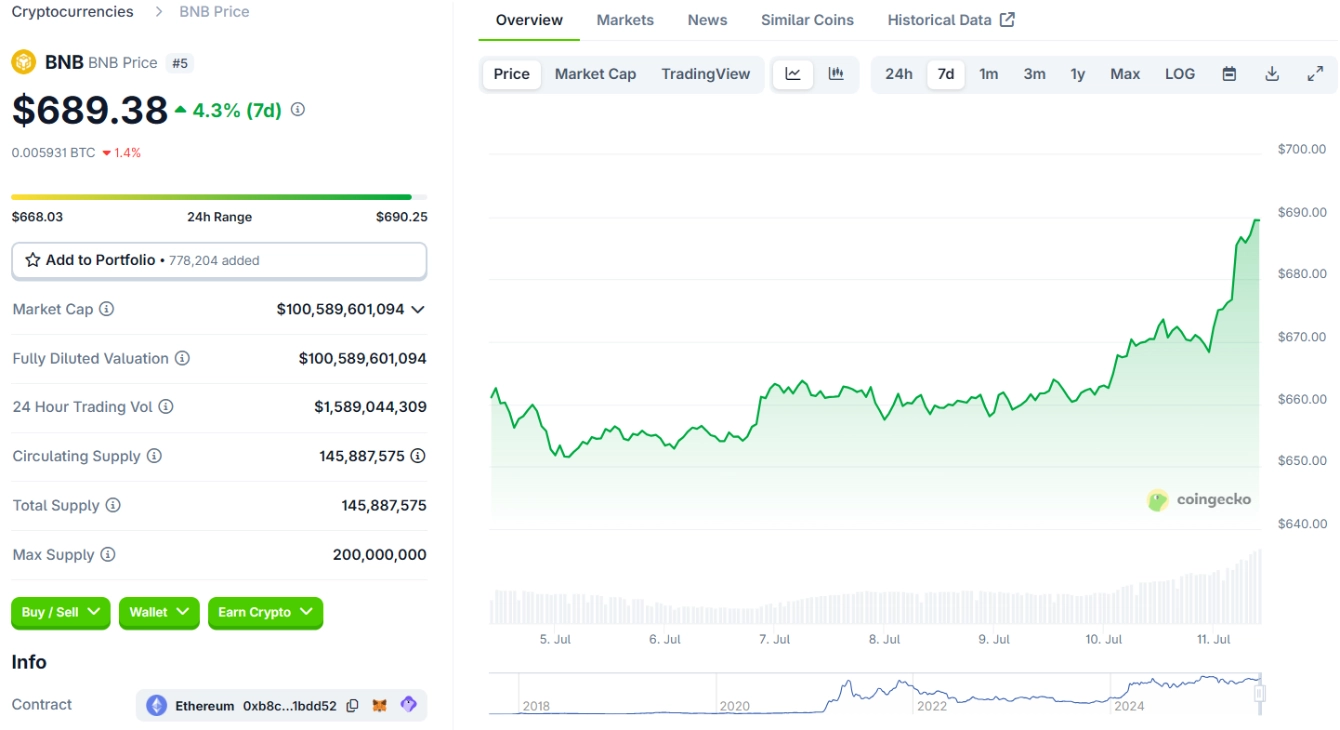Image resolution: width=1340 pixels, height=730 pixels.
Task: Switch to line chart view icon
Action: (x=793, y=74)
